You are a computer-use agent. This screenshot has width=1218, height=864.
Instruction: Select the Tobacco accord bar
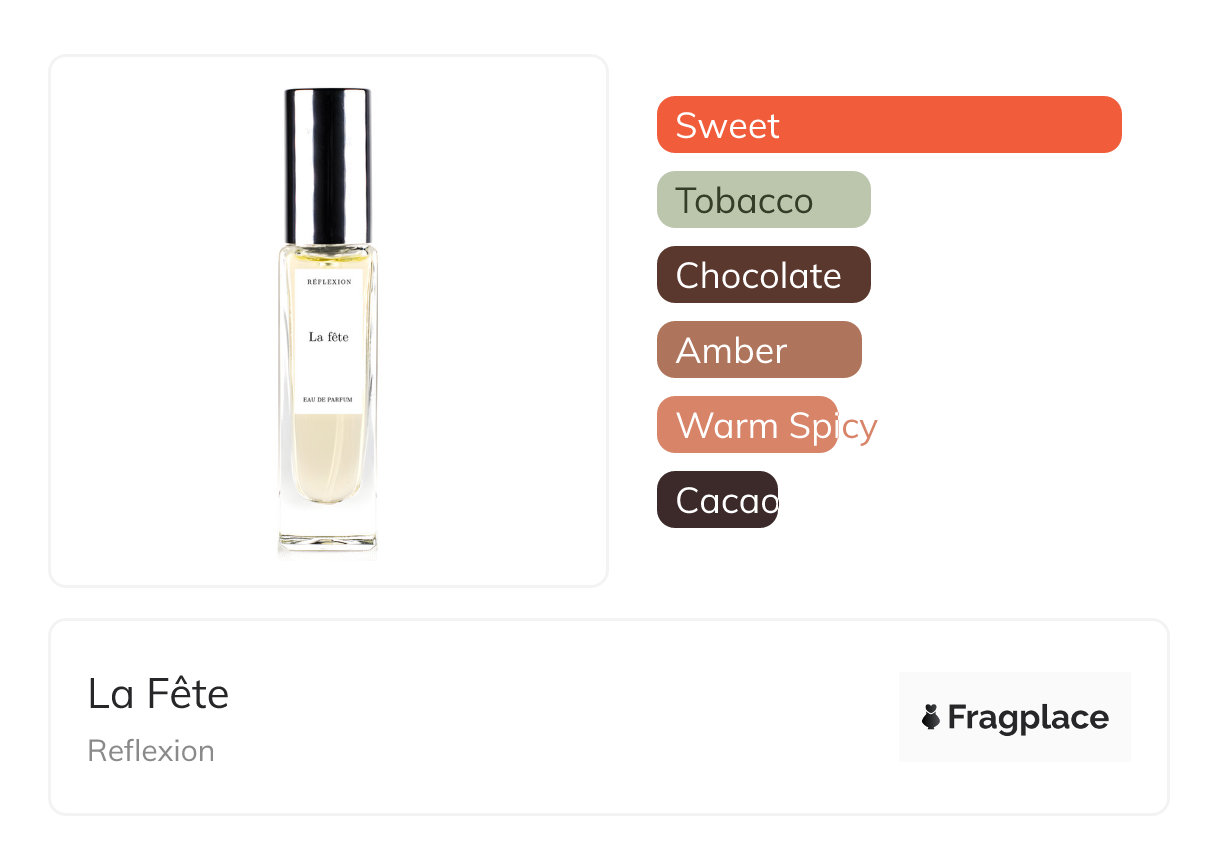pos(764,200)
